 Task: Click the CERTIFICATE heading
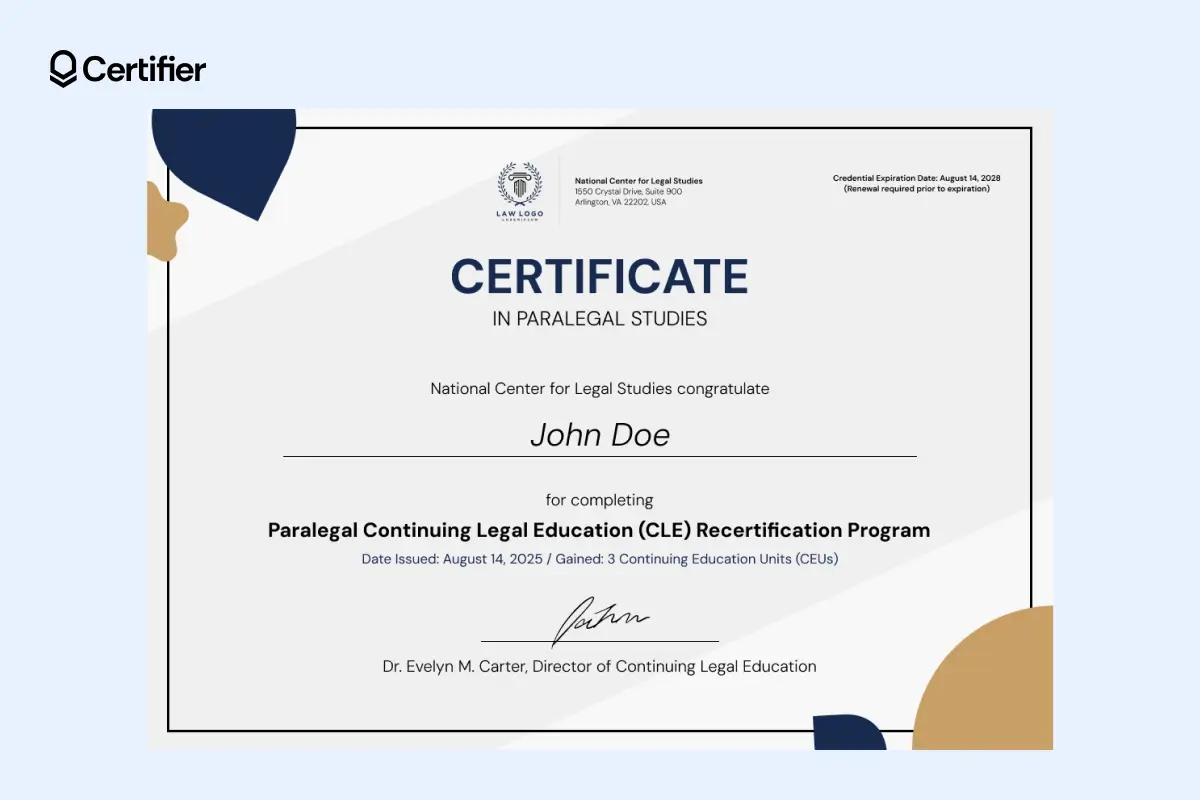tap(600, 276)
